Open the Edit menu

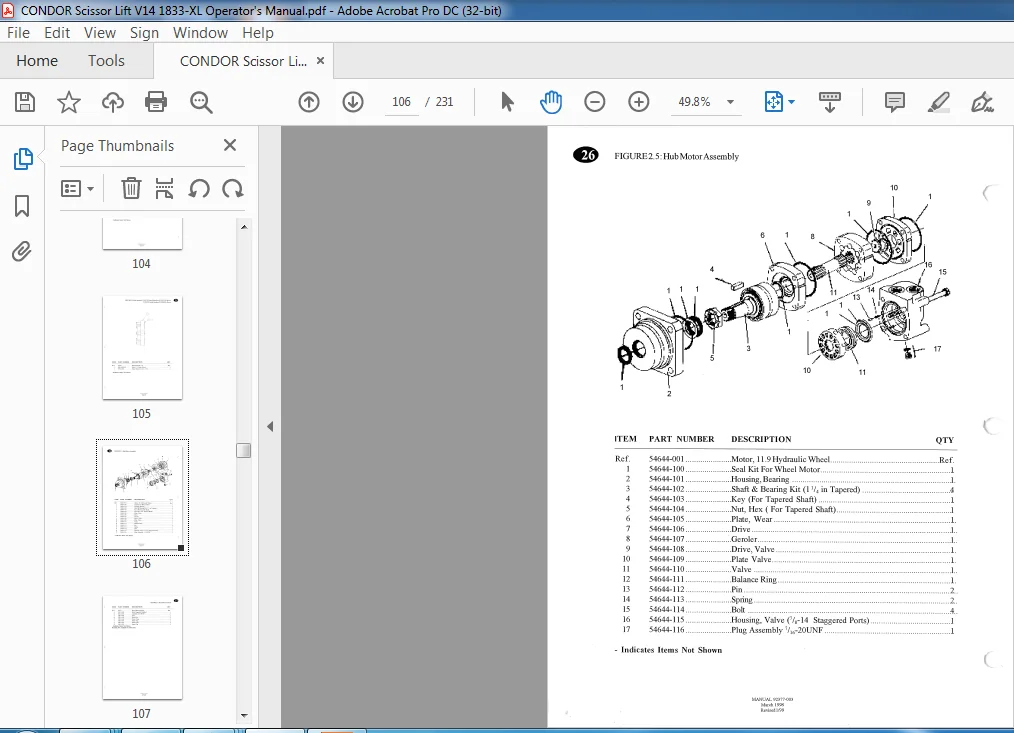coord(57,32)
